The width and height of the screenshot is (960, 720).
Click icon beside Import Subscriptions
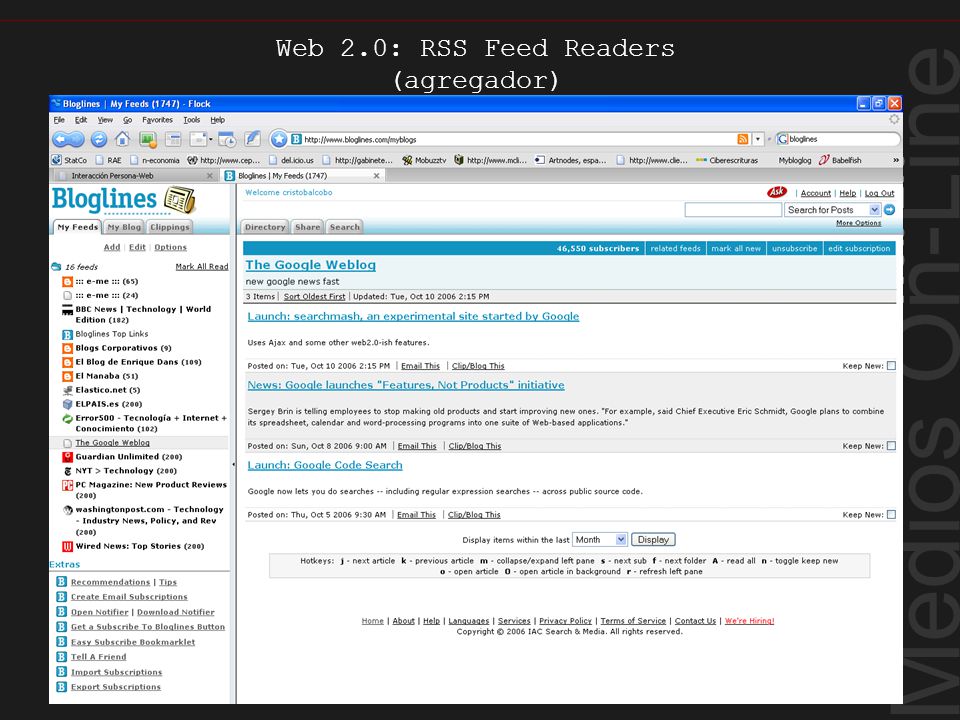click(61, 672)
